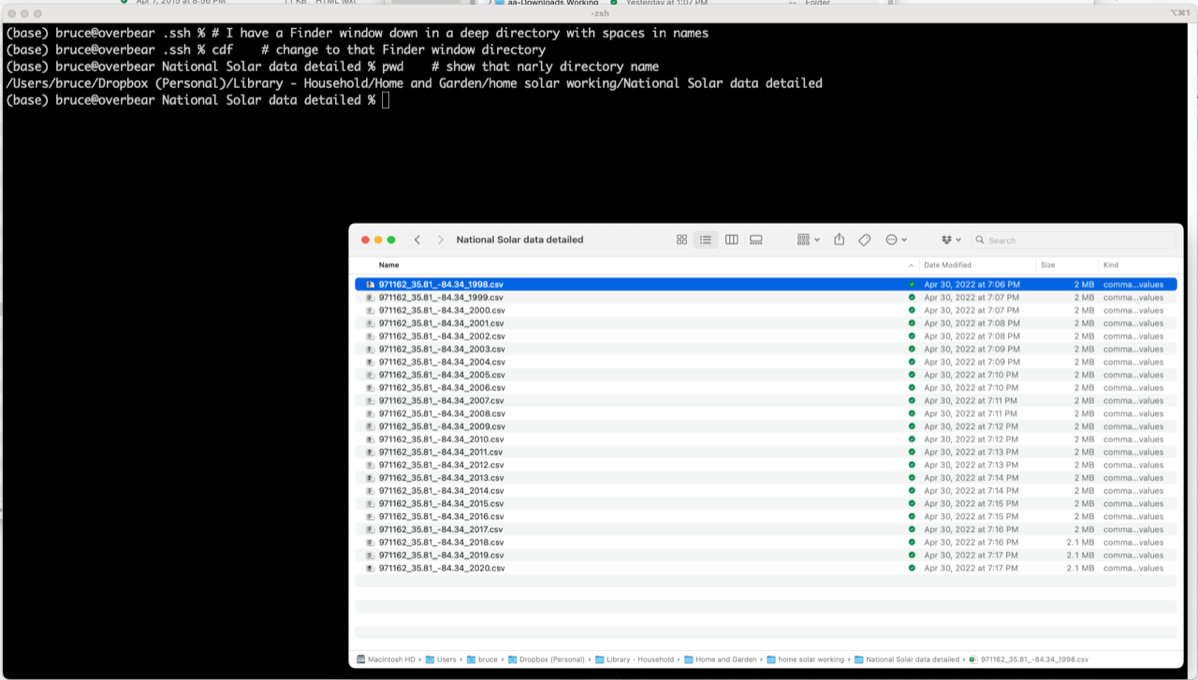
Task: Click the Share icon in Finder toolbar
Action: click(839, 240)
